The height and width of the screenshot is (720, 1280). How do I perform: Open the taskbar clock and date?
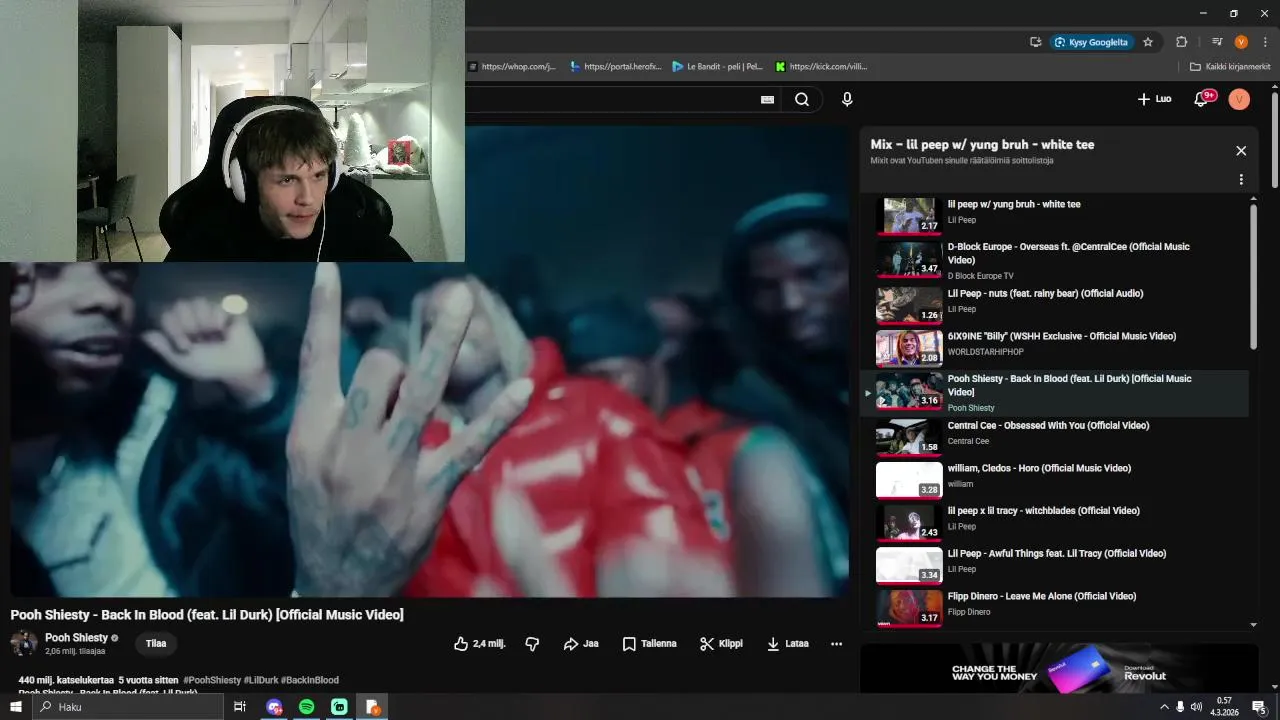click(x=1226, y=707)
